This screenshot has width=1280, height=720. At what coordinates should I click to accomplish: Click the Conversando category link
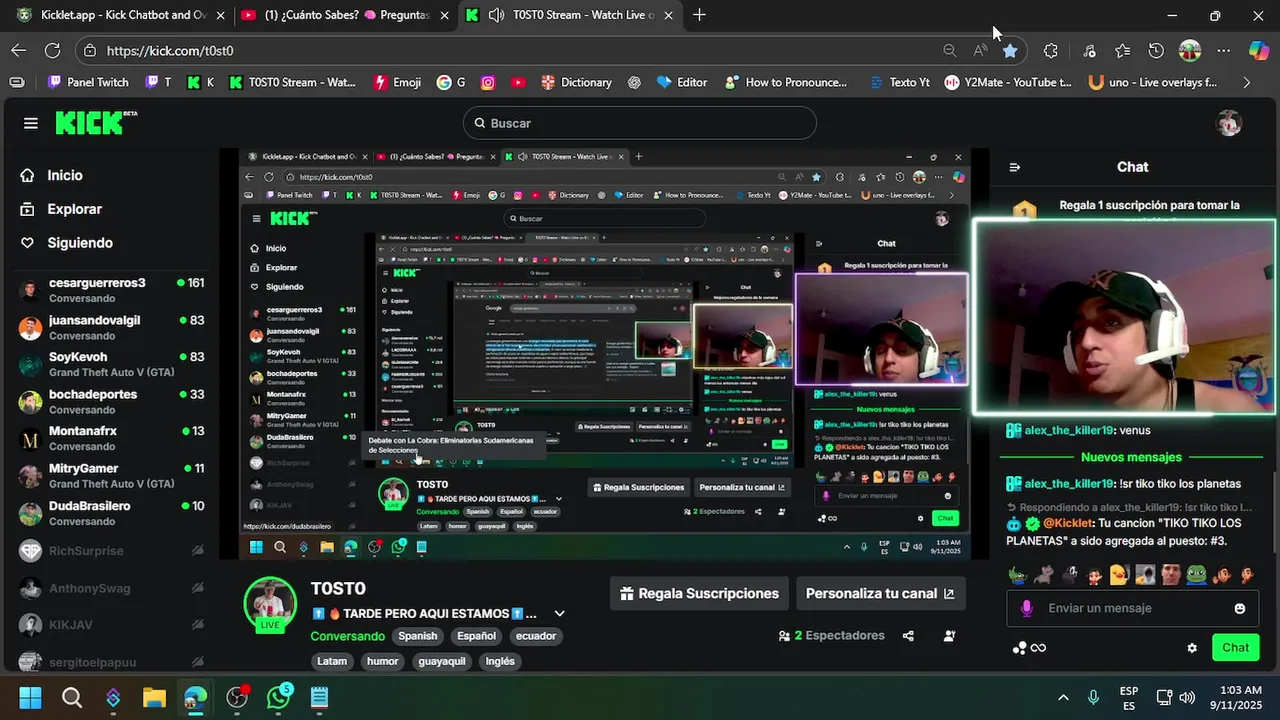pos(347,636)
